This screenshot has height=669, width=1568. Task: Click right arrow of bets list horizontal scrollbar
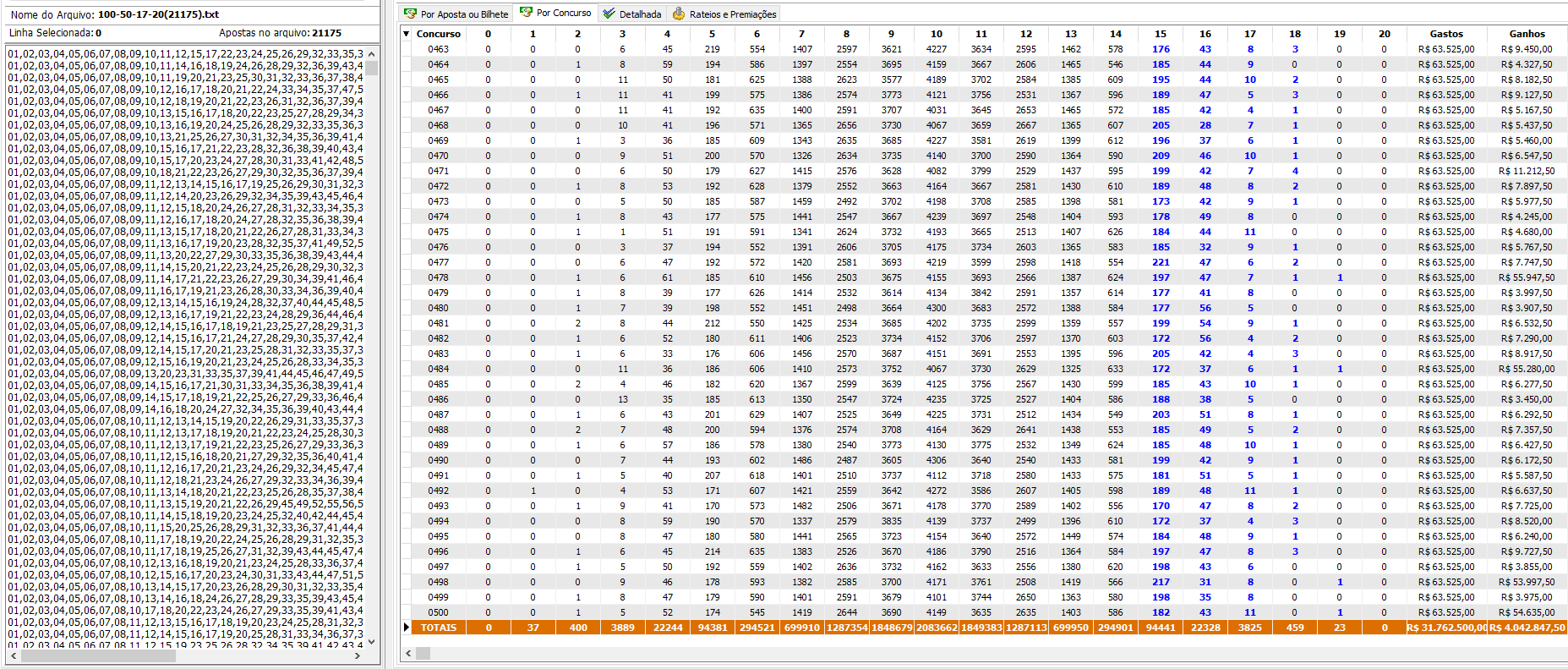coord(357,655)
